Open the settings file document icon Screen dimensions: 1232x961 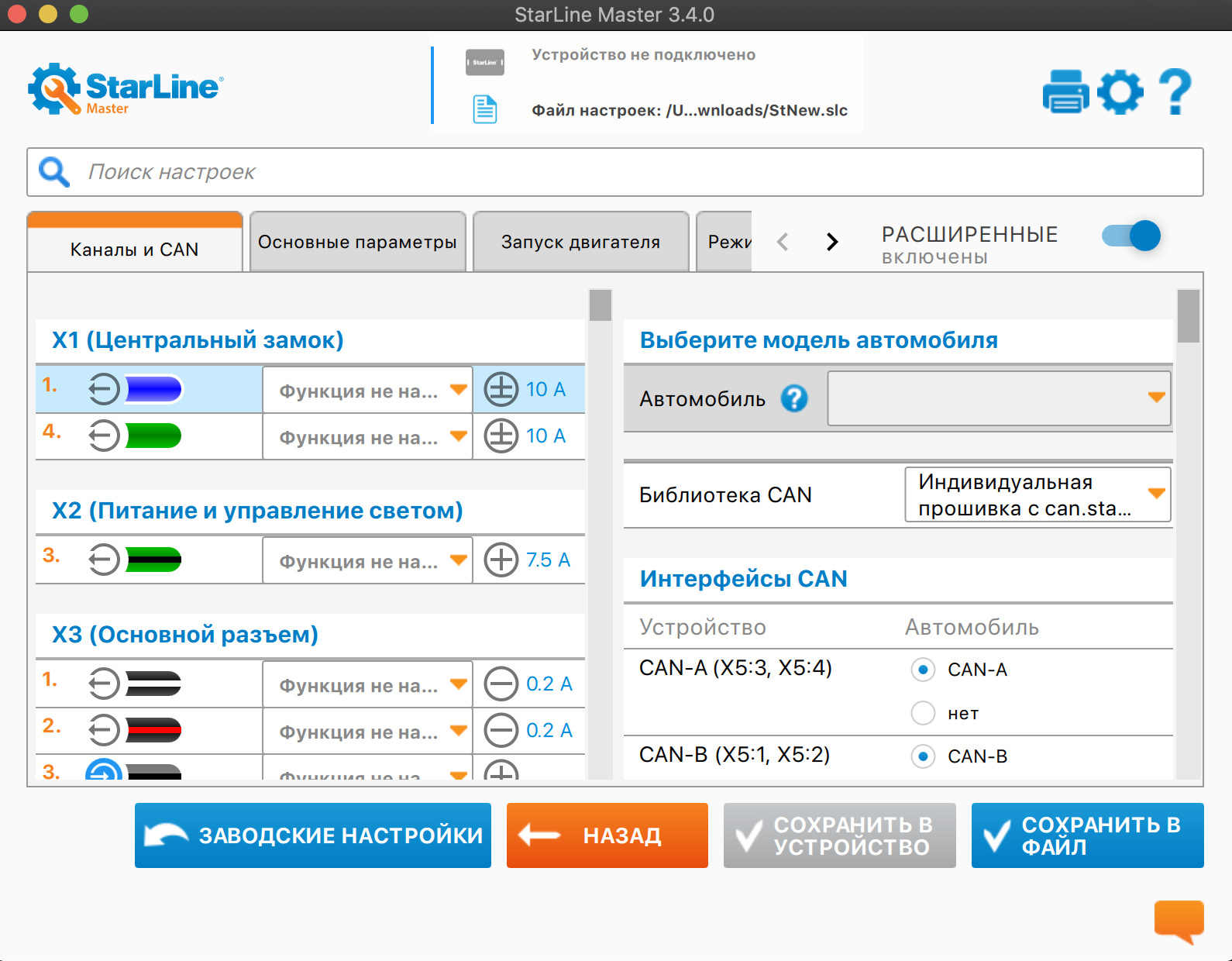click(485, 109)
